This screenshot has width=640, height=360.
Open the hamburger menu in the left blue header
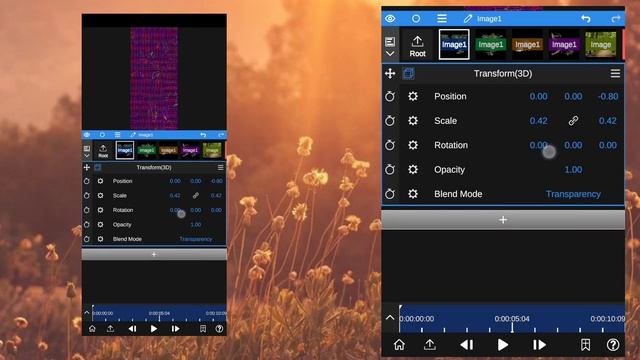coord(118,135)
